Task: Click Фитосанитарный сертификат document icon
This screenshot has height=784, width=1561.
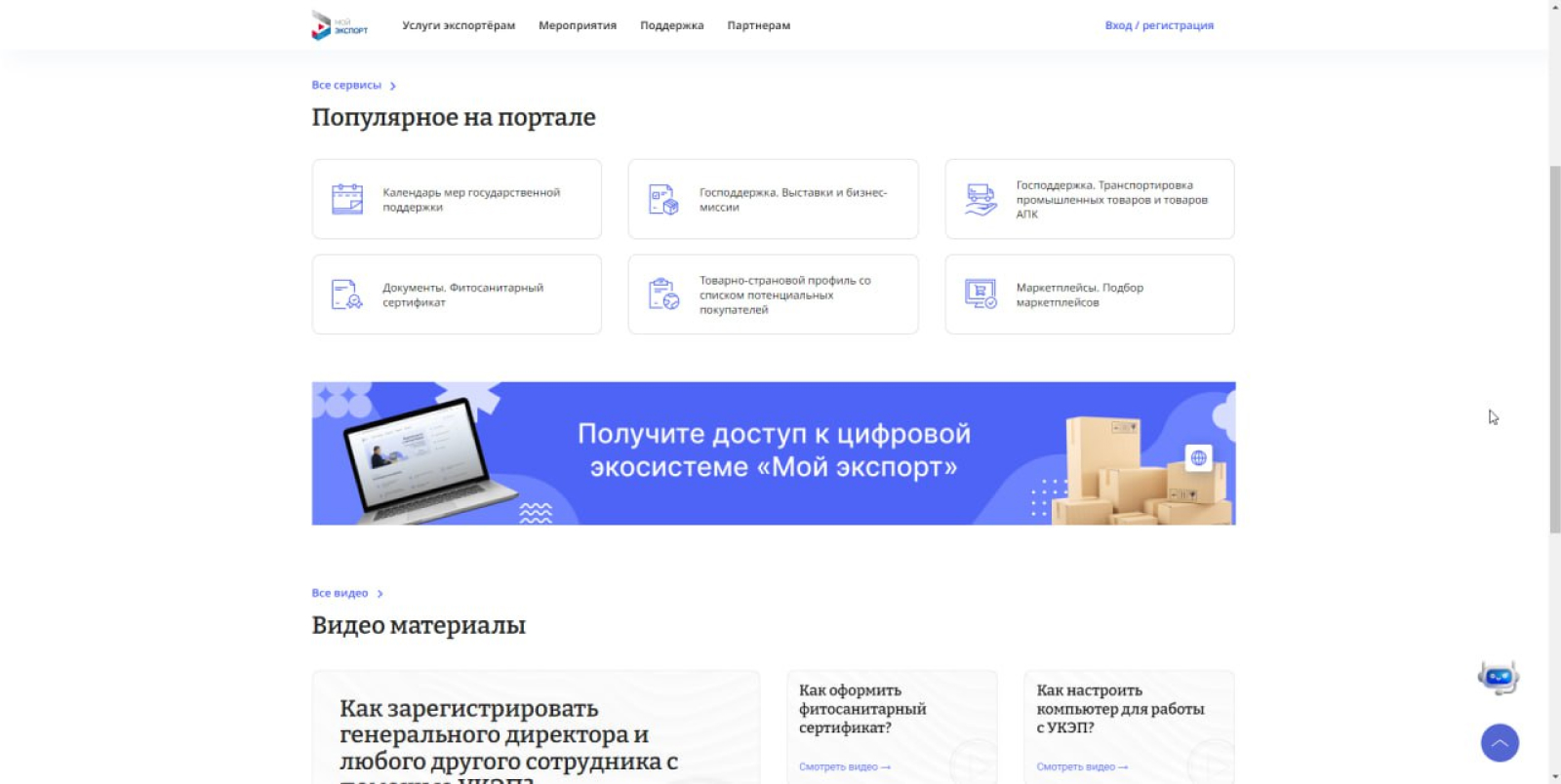Action: [x=347, y=294]
